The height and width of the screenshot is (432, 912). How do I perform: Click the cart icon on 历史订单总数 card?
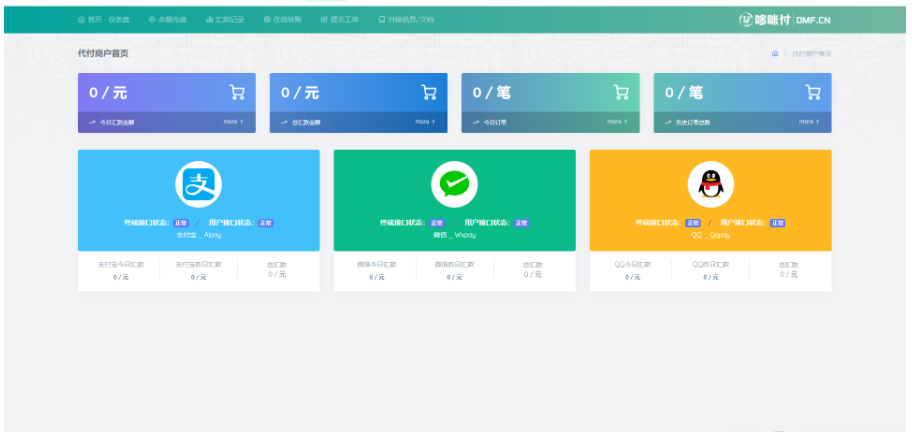(813, 92)
